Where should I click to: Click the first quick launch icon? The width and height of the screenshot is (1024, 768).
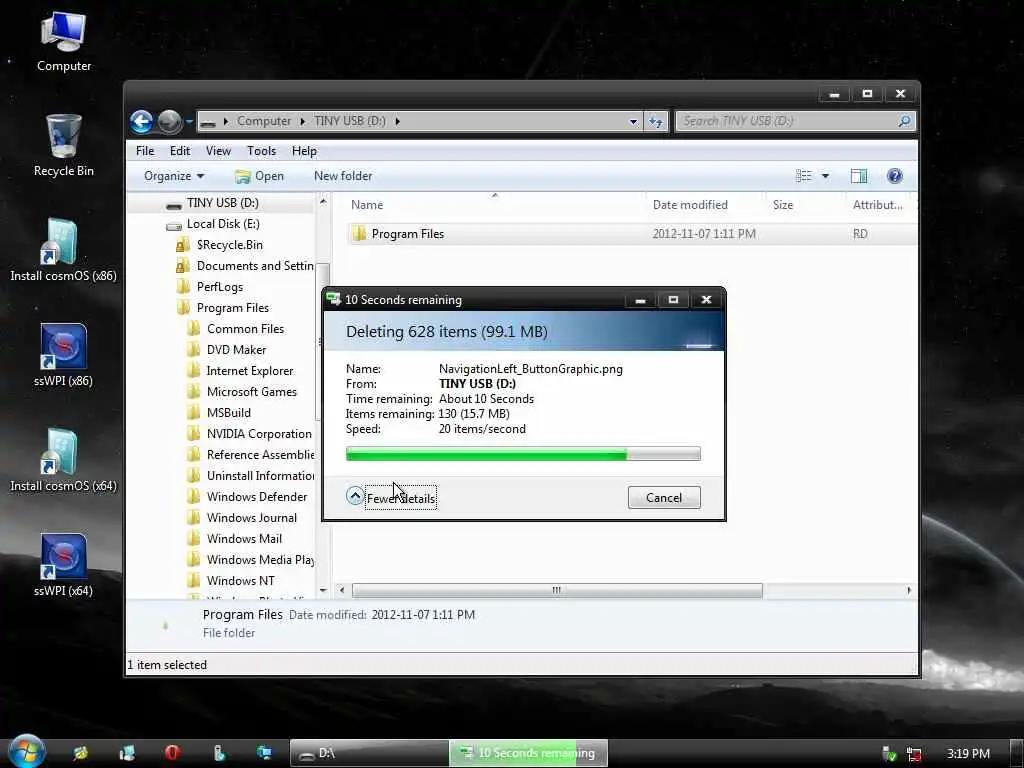[81, 753]
